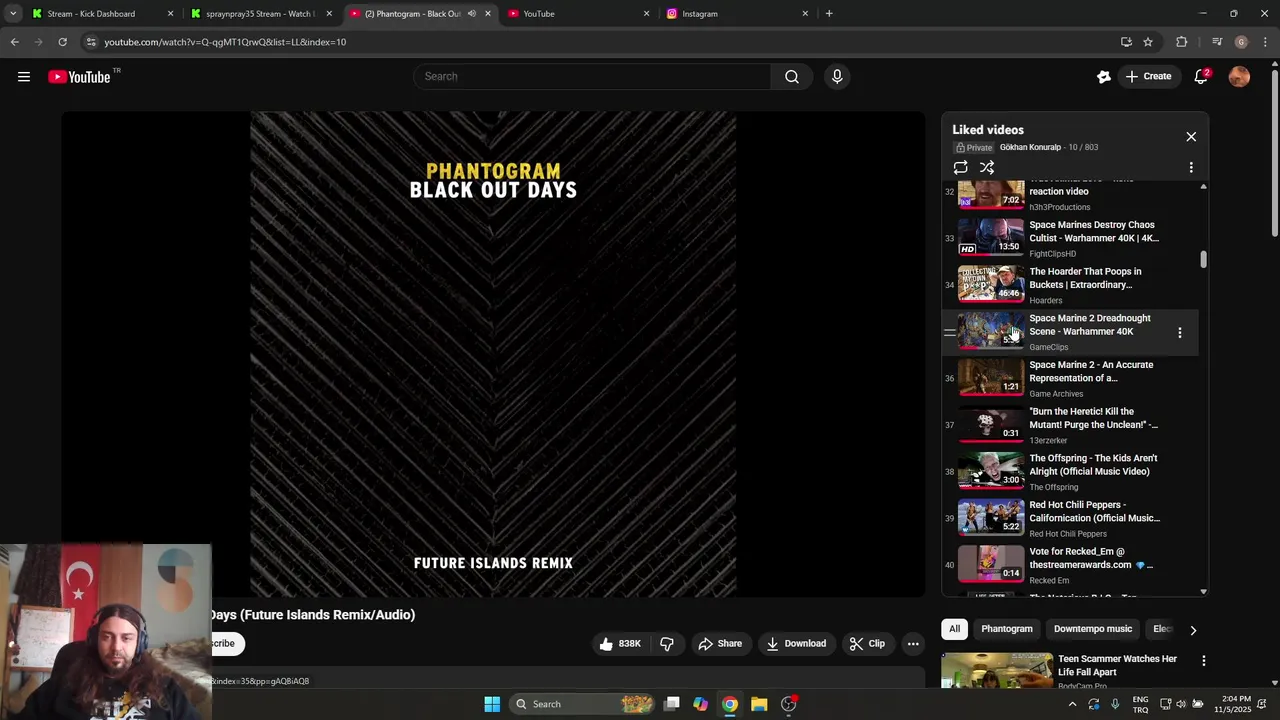Select the All filter chip
Image resolution: width=1280 pixels, height=720 pixels.
955,629
